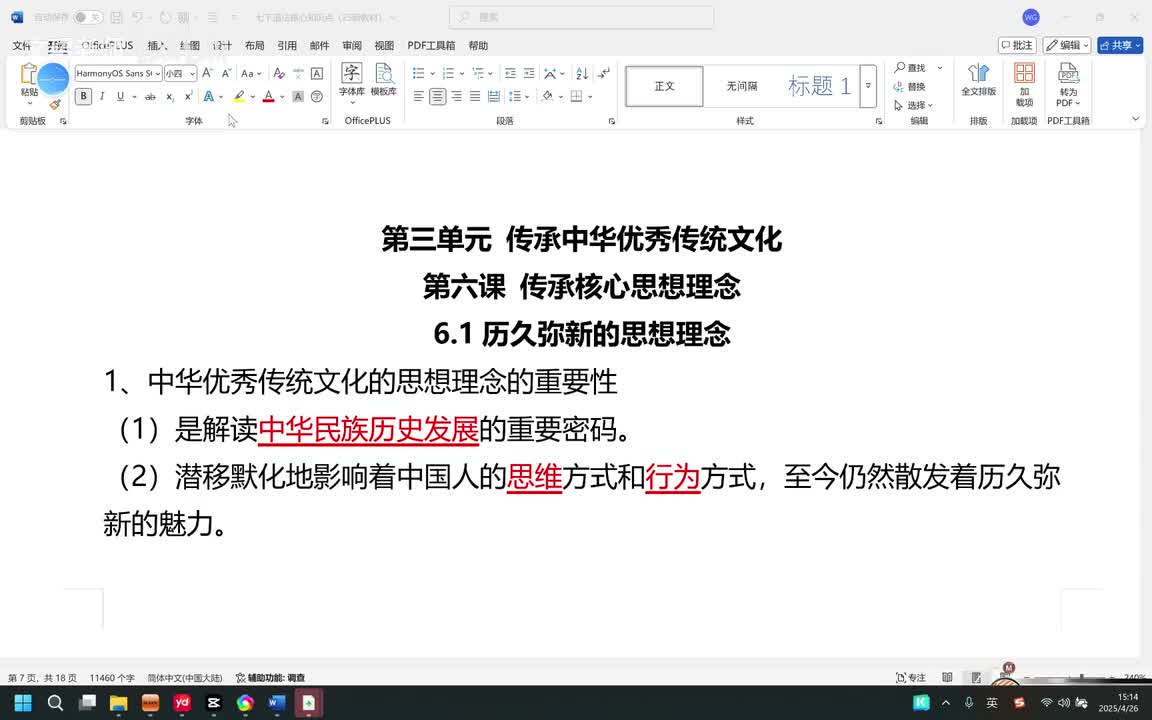The image size is (1152, 720).
Task: Open the Font Library (字体库) icon
Action: pyautogui.click(x=352, y=79)
